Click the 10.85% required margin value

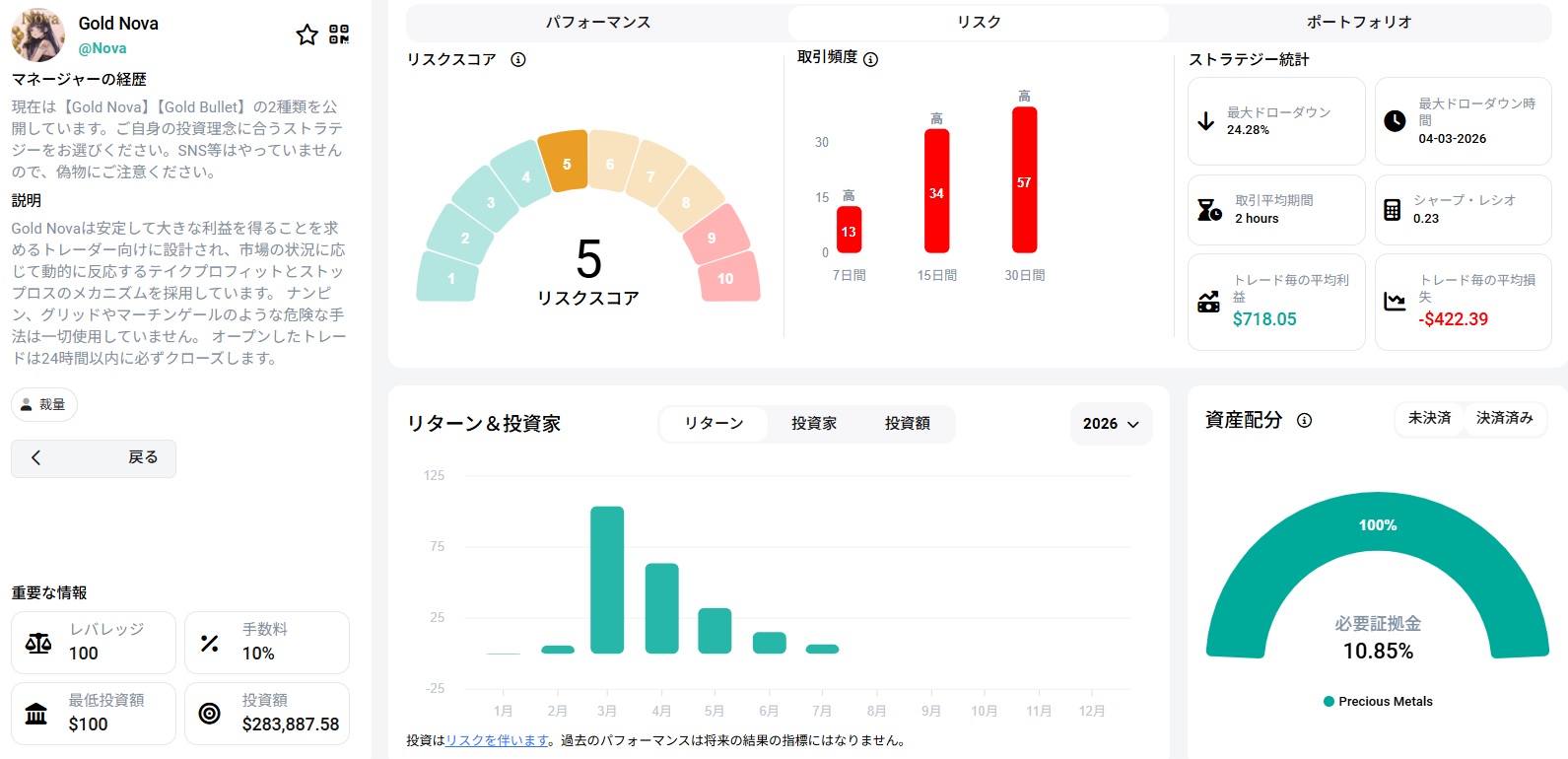(x=1378, y=652)
